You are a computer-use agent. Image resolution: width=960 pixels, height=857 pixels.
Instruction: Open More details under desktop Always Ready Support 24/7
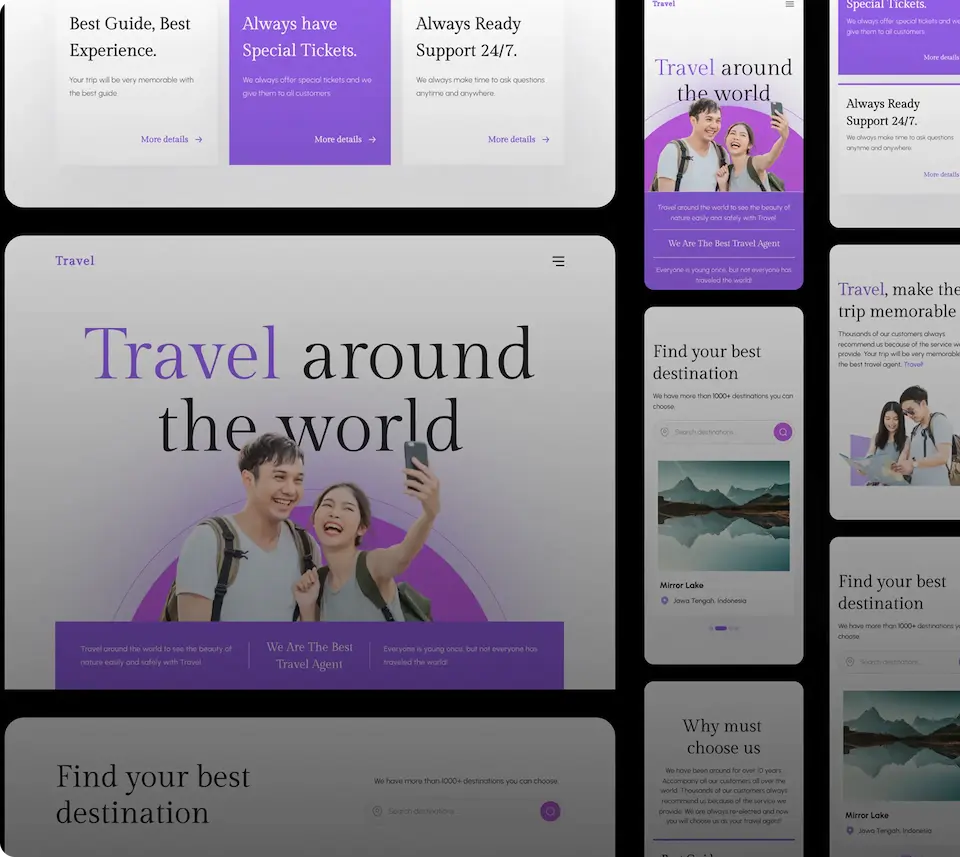click(x=511, y=140)
